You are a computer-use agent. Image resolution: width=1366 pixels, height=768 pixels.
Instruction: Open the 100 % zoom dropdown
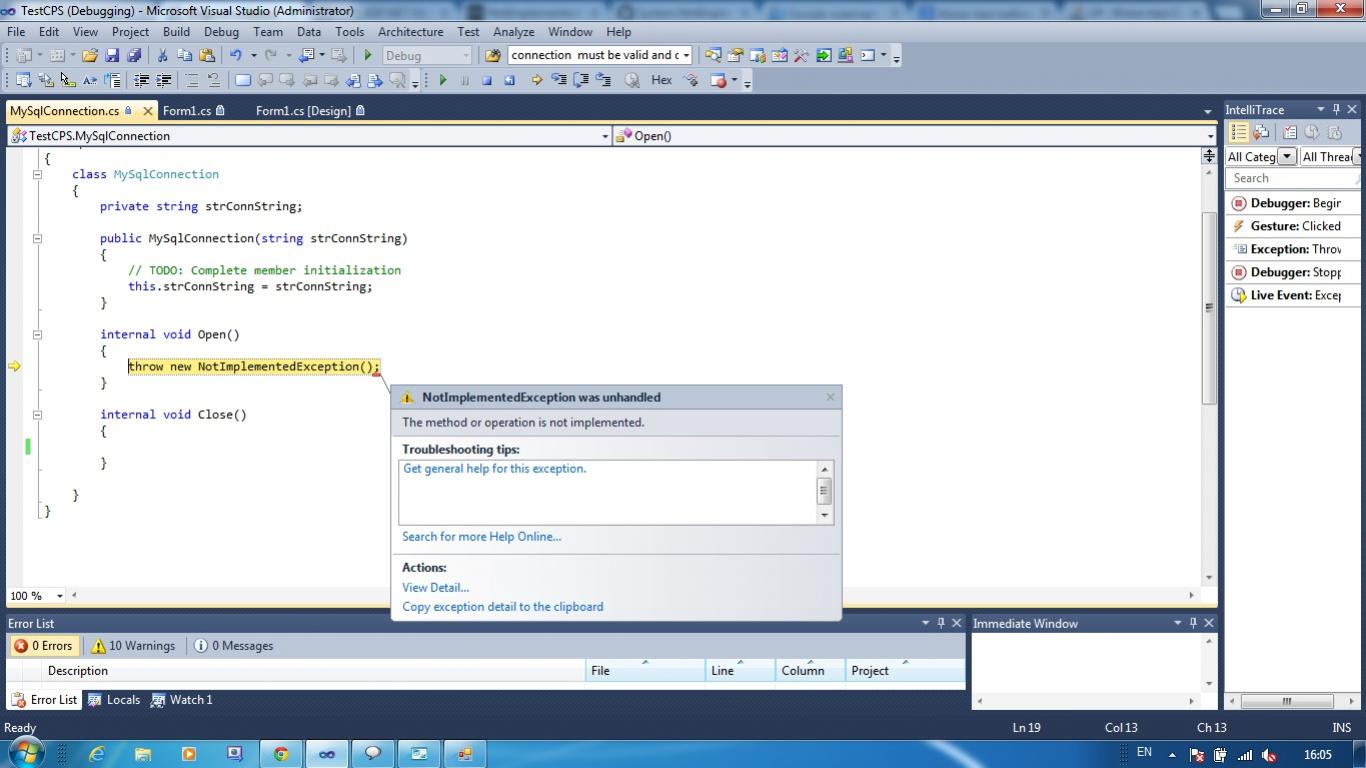60,596
